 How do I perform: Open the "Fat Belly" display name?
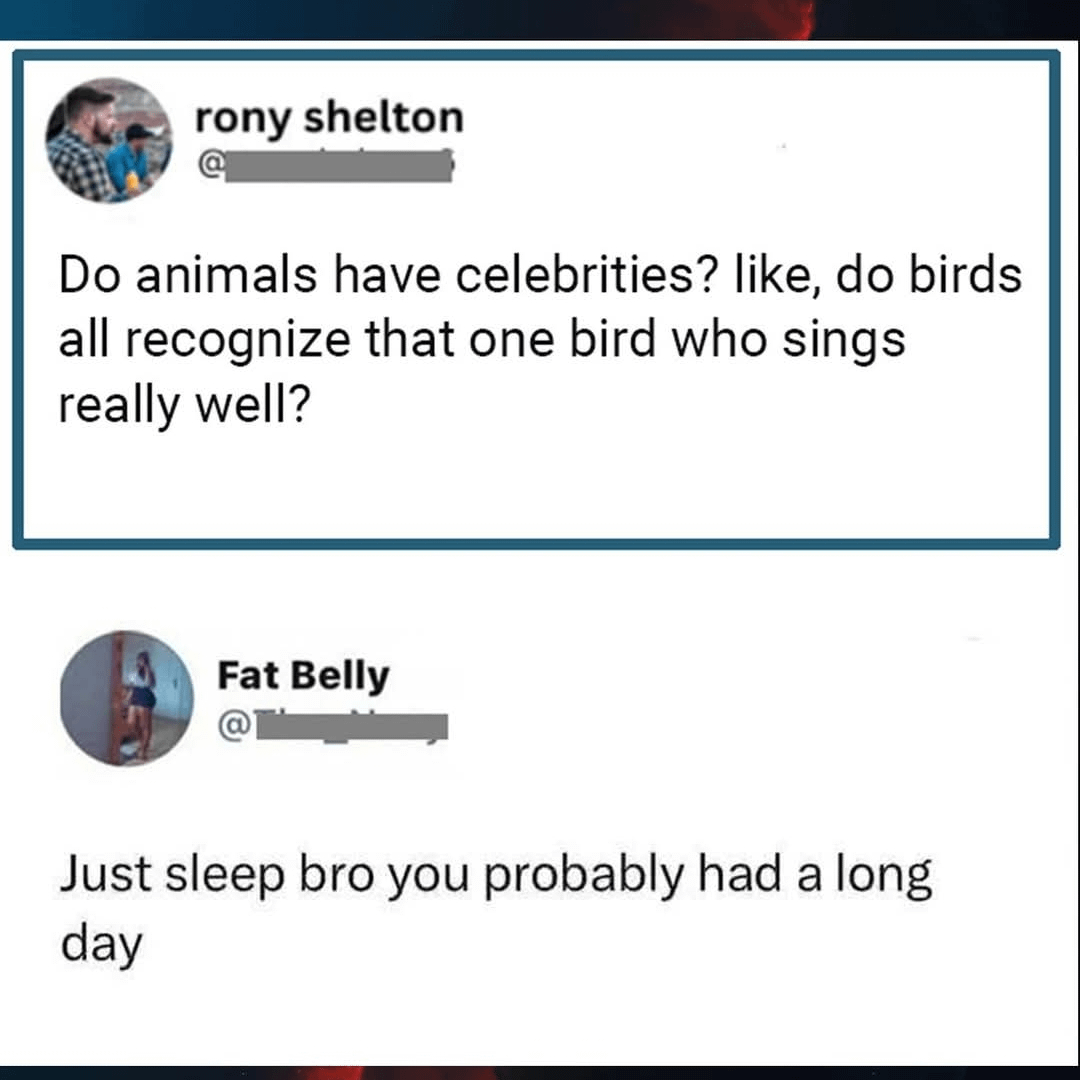point(303,677)
